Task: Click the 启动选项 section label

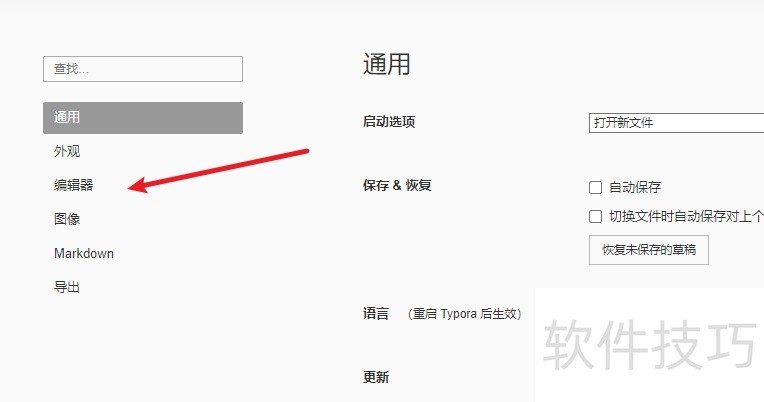Action: (389, 122)
